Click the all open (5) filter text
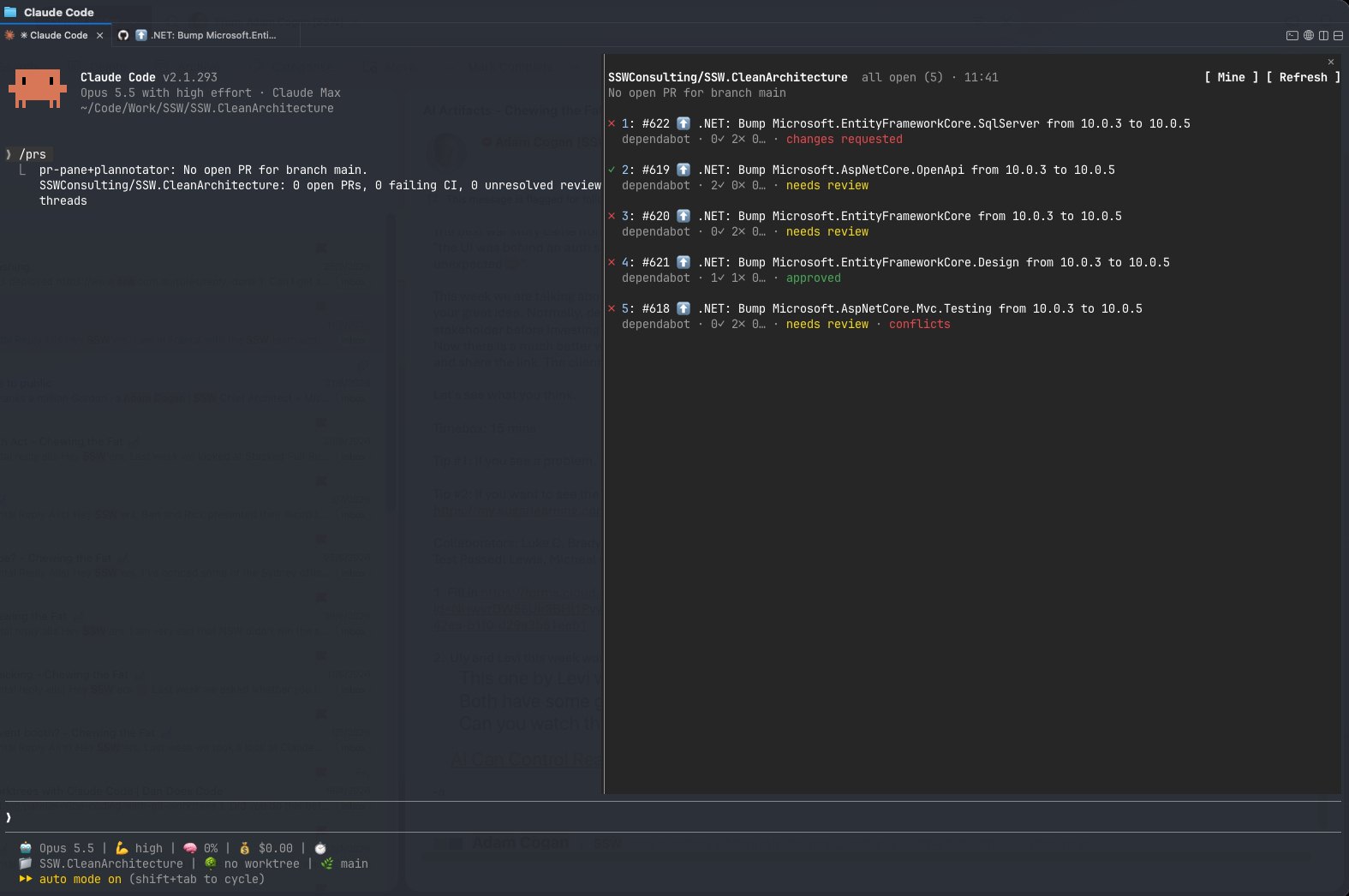Image resolution: width=1349 pixels, height=896 pixels. (x=903, y=77)
